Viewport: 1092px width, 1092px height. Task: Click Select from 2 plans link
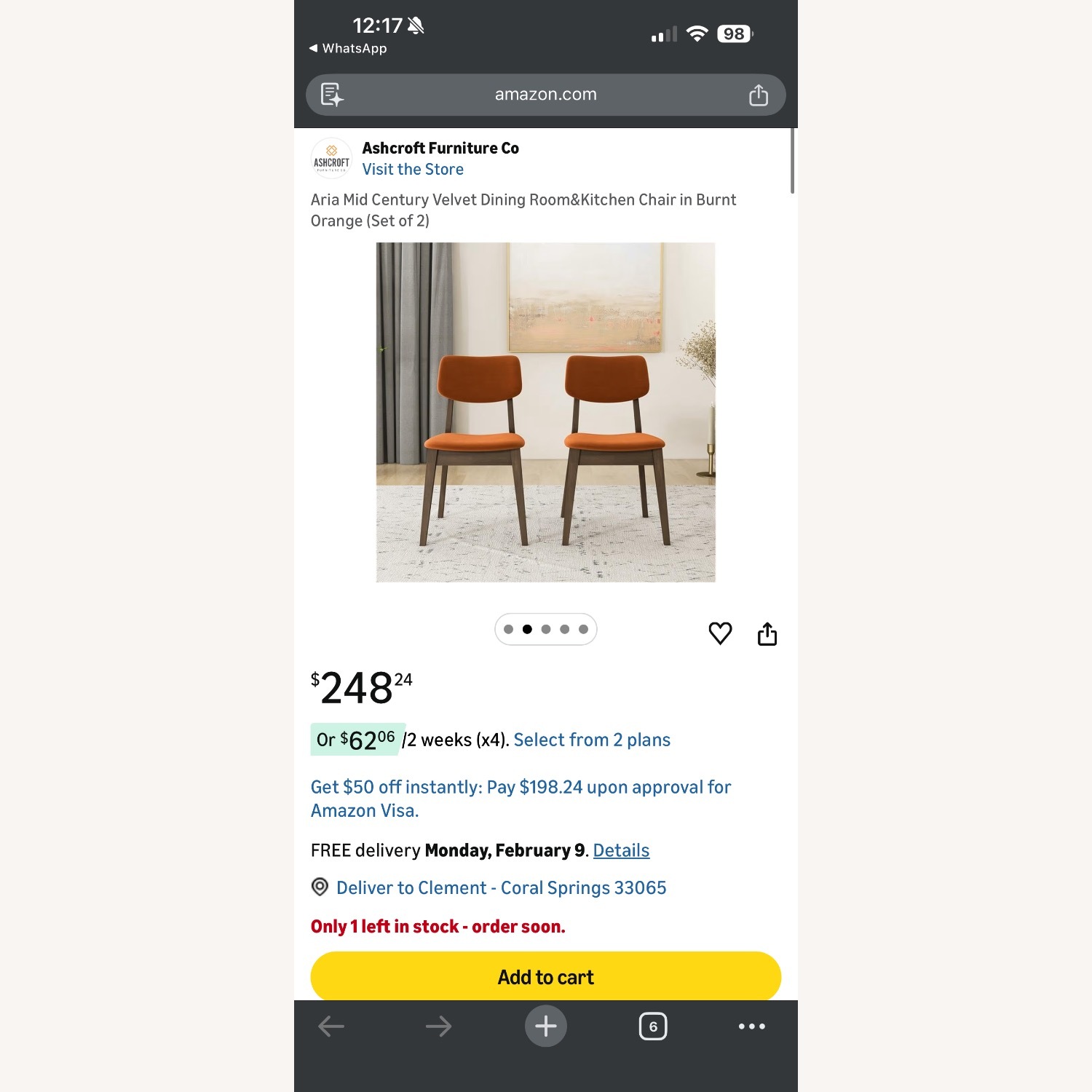[x=592, y=740]
